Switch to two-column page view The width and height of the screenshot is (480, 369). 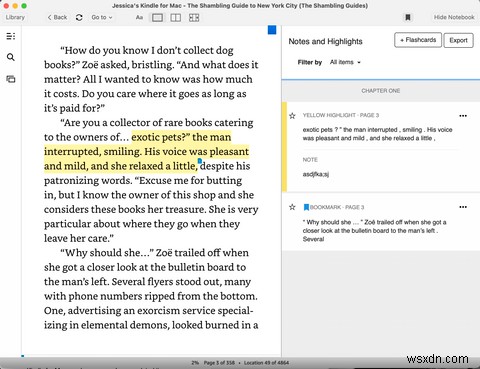point(176,17)
